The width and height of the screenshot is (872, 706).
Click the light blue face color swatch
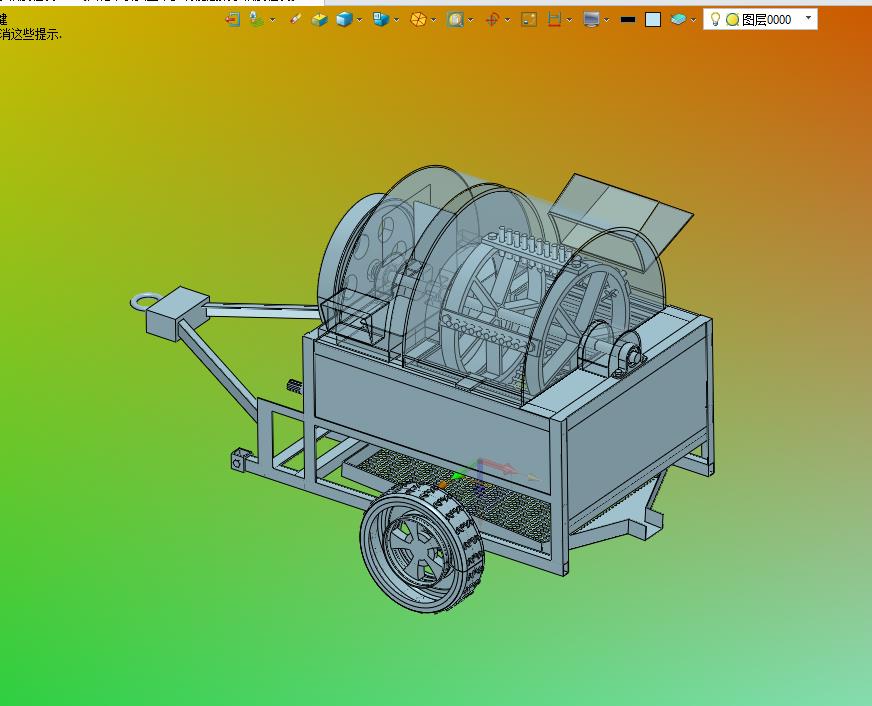(653, 19)
